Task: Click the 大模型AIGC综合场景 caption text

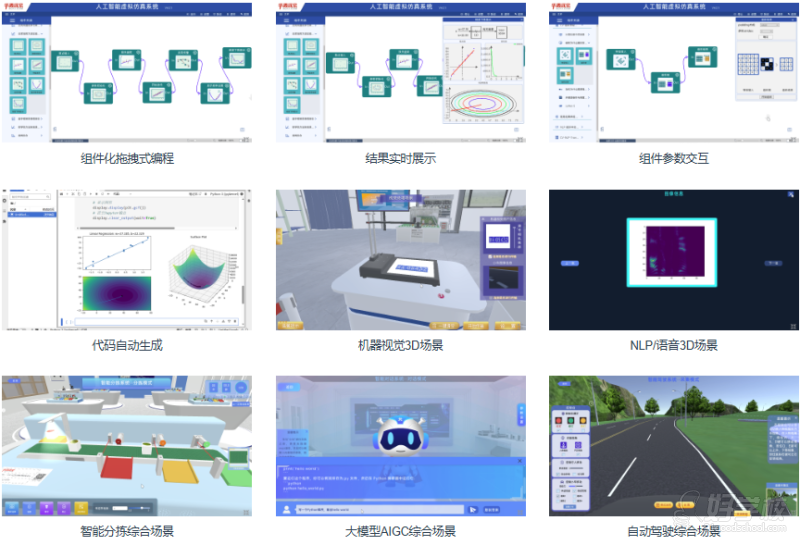Action: [x=400, y=532]
